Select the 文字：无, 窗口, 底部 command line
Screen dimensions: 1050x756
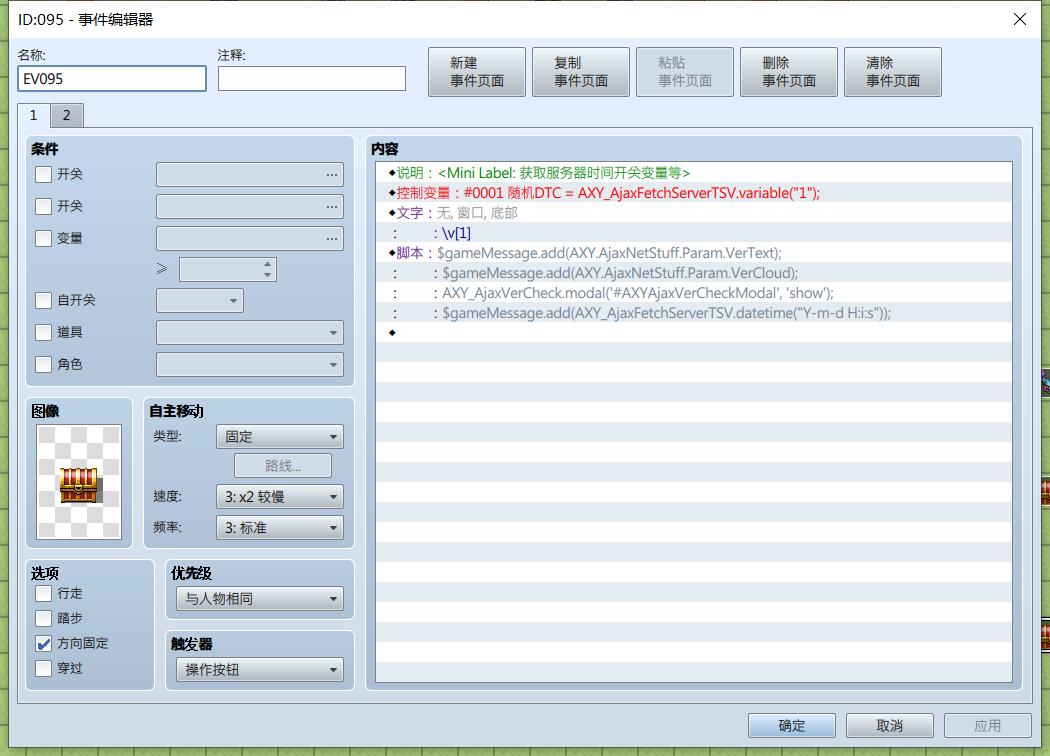(x=694, y=213)
